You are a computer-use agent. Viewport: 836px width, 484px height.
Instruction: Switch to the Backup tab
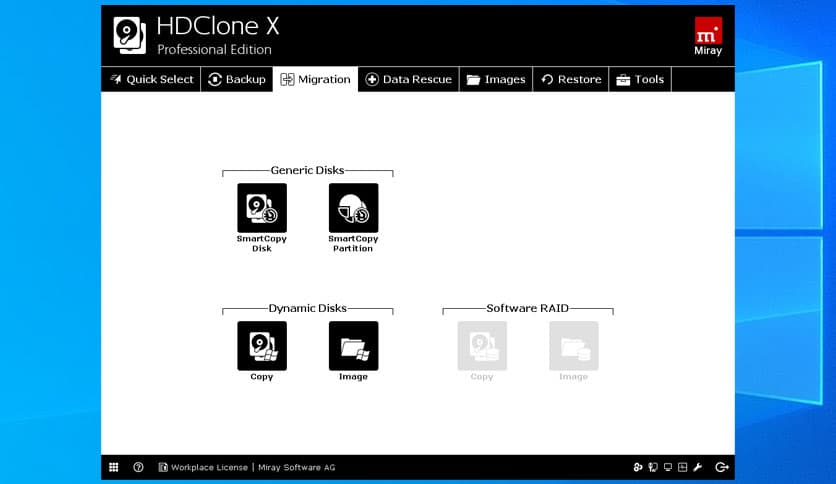tap(237, 79)
